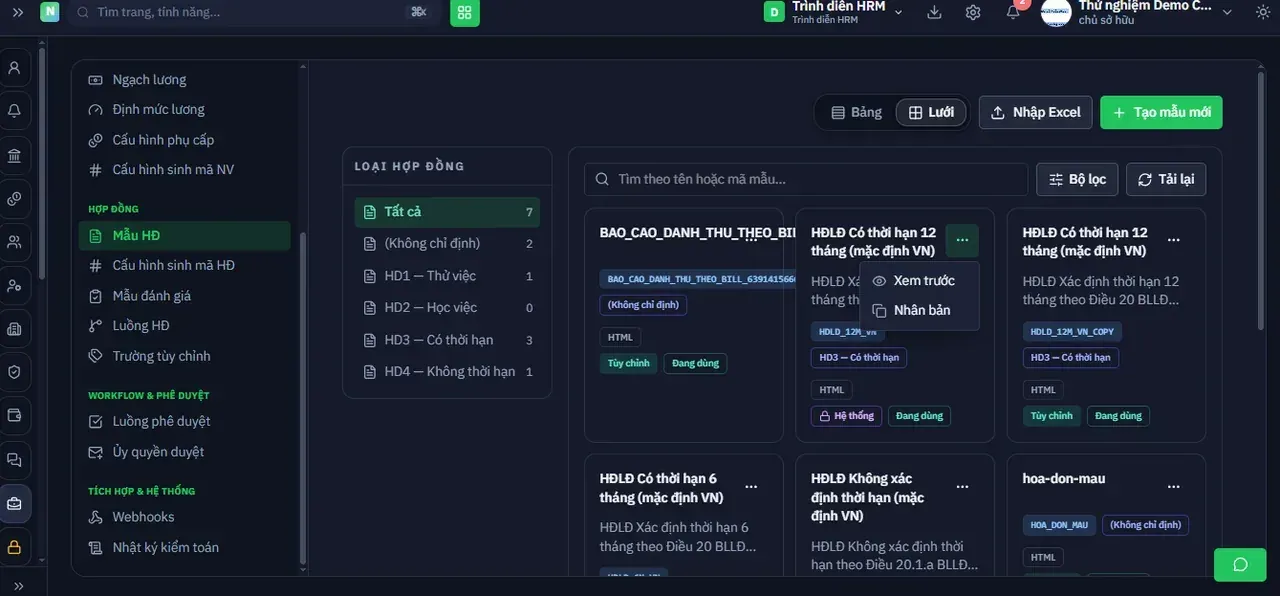The height and width of the screenshot is (596, 1280).
Task: Open three-dot menu on hoa-don-mau card
Action: pyautogui.click(x=1174, y=486)
